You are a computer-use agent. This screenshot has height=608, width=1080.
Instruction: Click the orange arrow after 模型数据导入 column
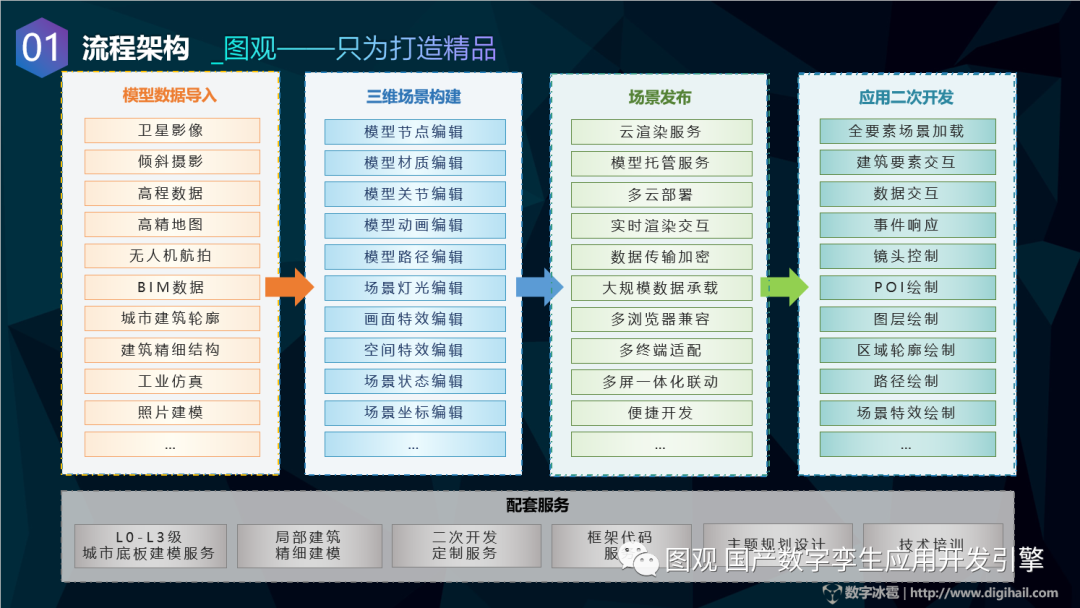click(289, 287)
